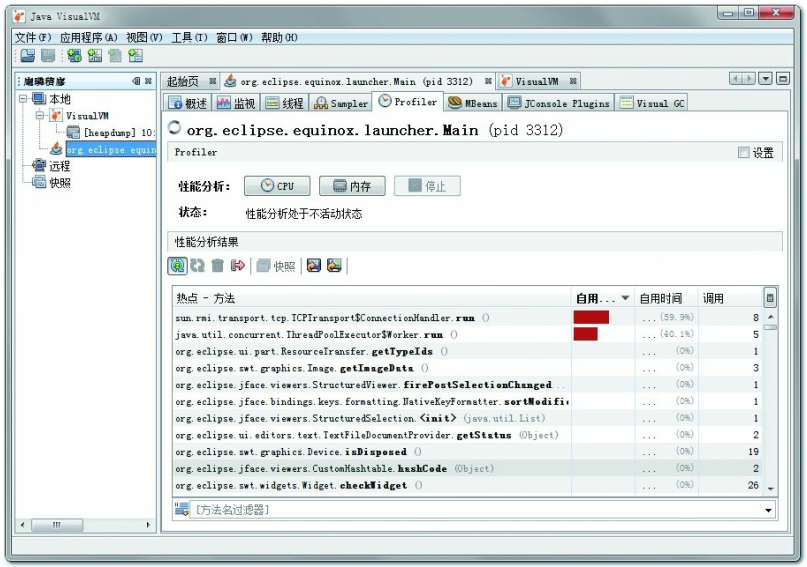Collapse the 本地 tree node
The image size is (807, 567).
pos(23,98)
